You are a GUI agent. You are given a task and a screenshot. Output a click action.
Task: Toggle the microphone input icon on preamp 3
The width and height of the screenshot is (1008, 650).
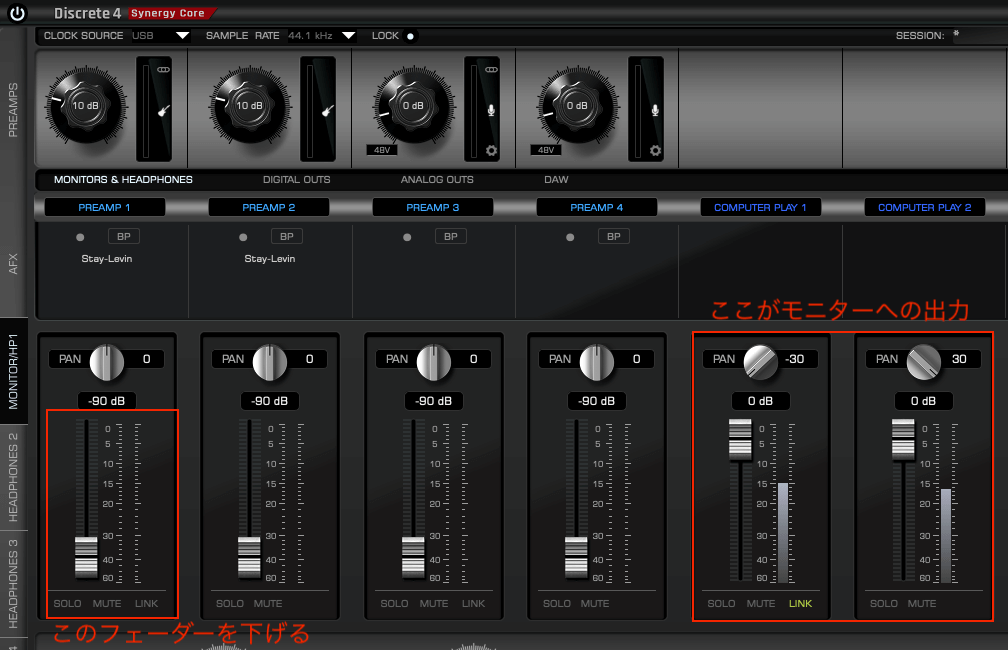(x=491, y=110)
